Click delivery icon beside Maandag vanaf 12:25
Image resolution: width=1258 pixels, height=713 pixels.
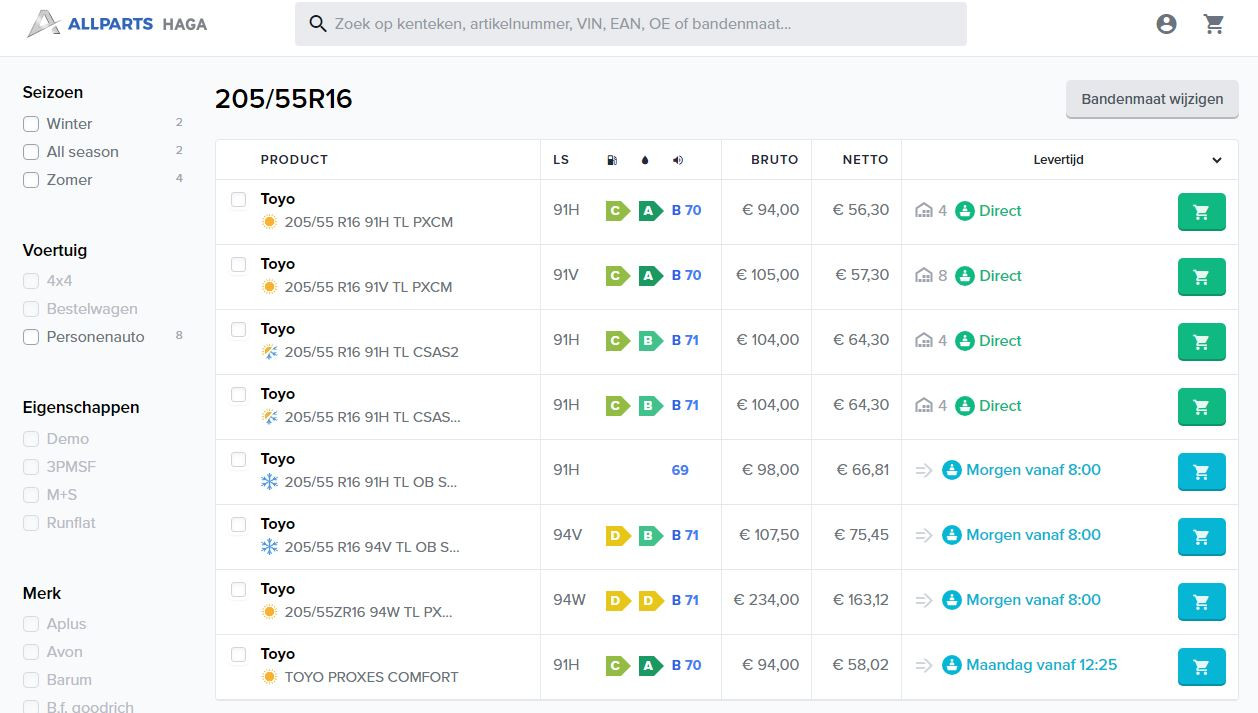952,665
